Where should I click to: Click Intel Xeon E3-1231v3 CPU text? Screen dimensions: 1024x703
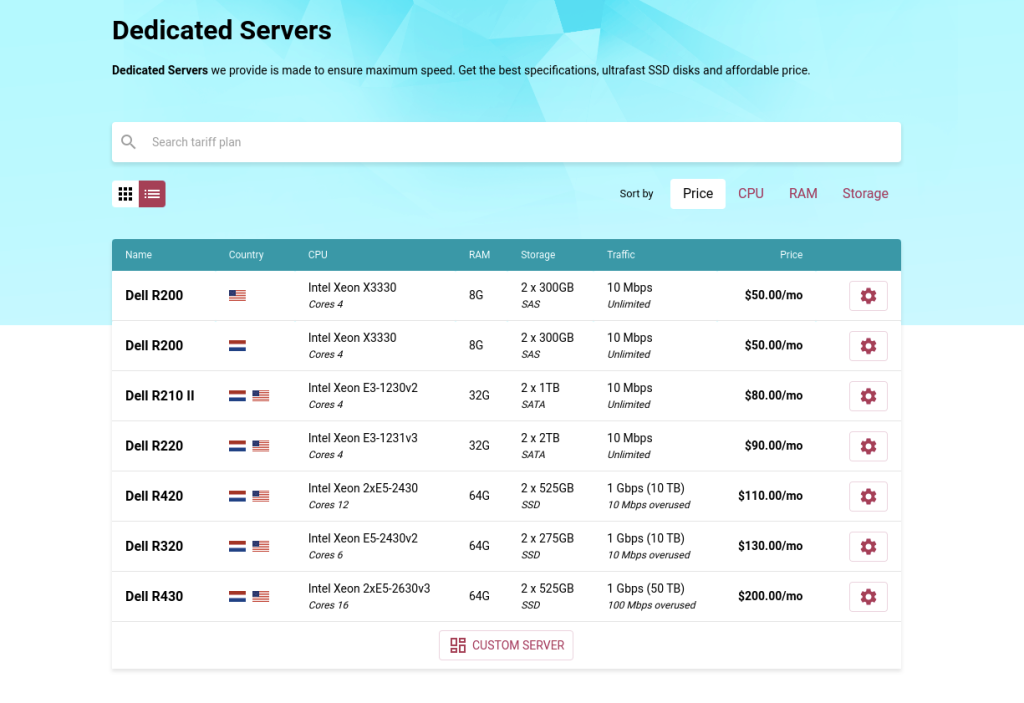(x=363, y=438)
